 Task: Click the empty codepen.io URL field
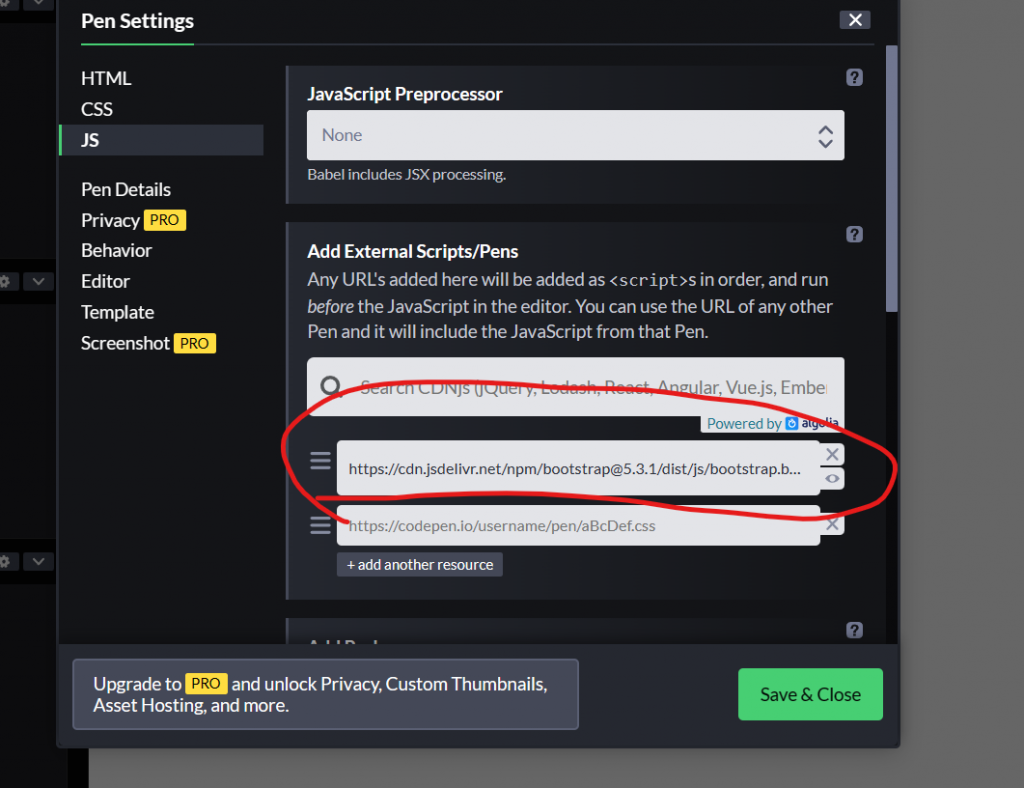click(x=578, y=526)
